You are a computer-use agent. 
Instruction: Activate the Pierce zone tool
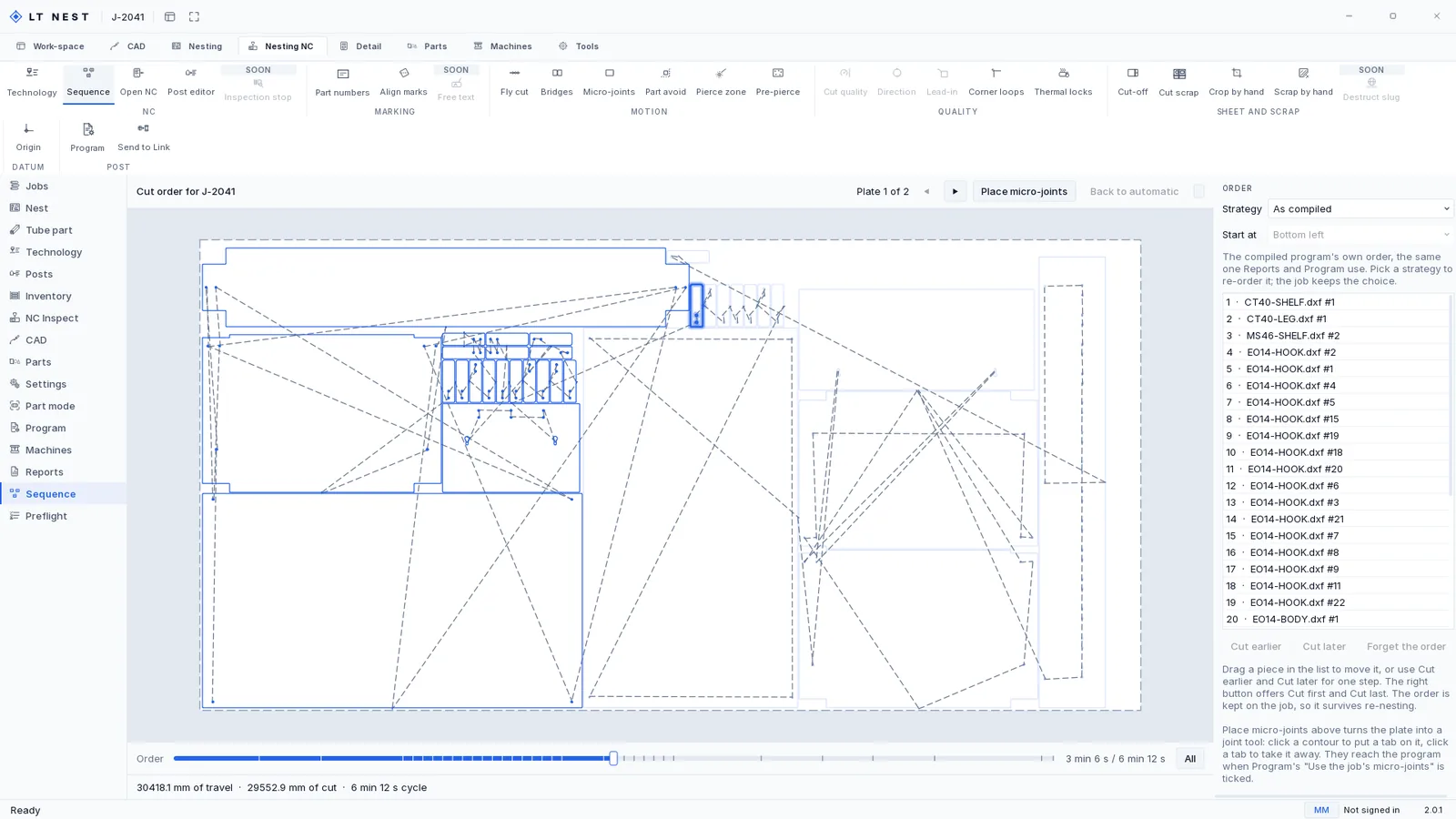coord(721,82)
